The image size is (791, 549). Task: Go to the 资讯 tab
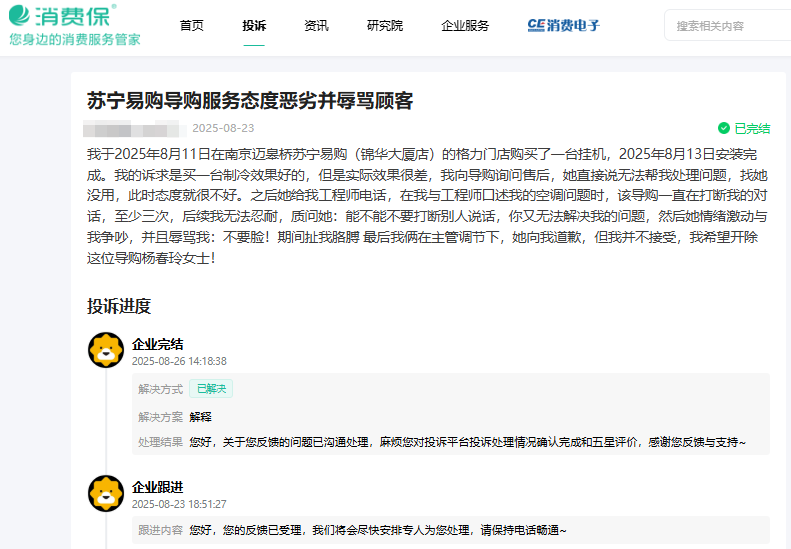[316, 25]
